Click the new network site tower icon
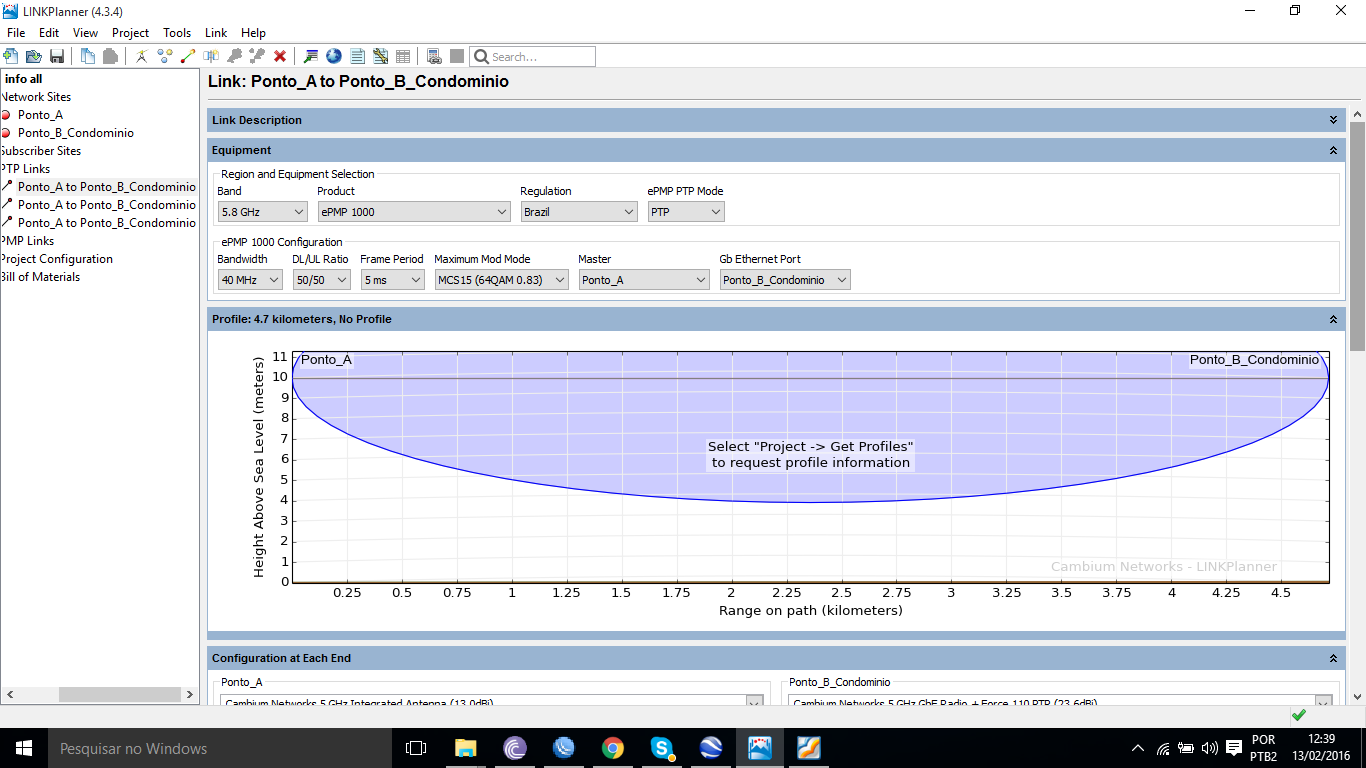Screen dimensions: 1366x768 (x=142, y=57)
